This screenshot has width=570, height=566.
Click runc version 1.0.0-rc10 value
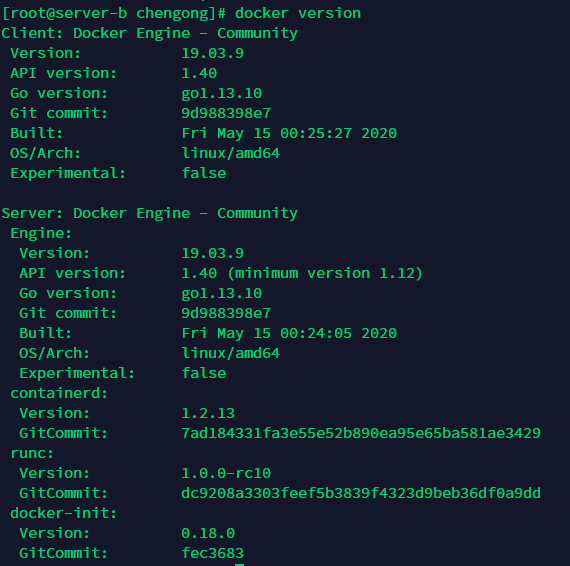(226, 473)
